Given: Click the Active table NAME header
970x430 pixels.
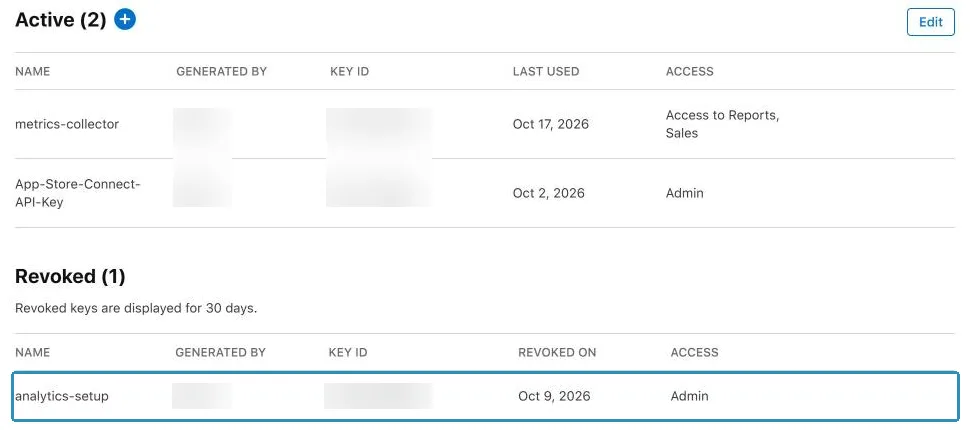Looking at the screenshot, I should [x=32, y=71].
